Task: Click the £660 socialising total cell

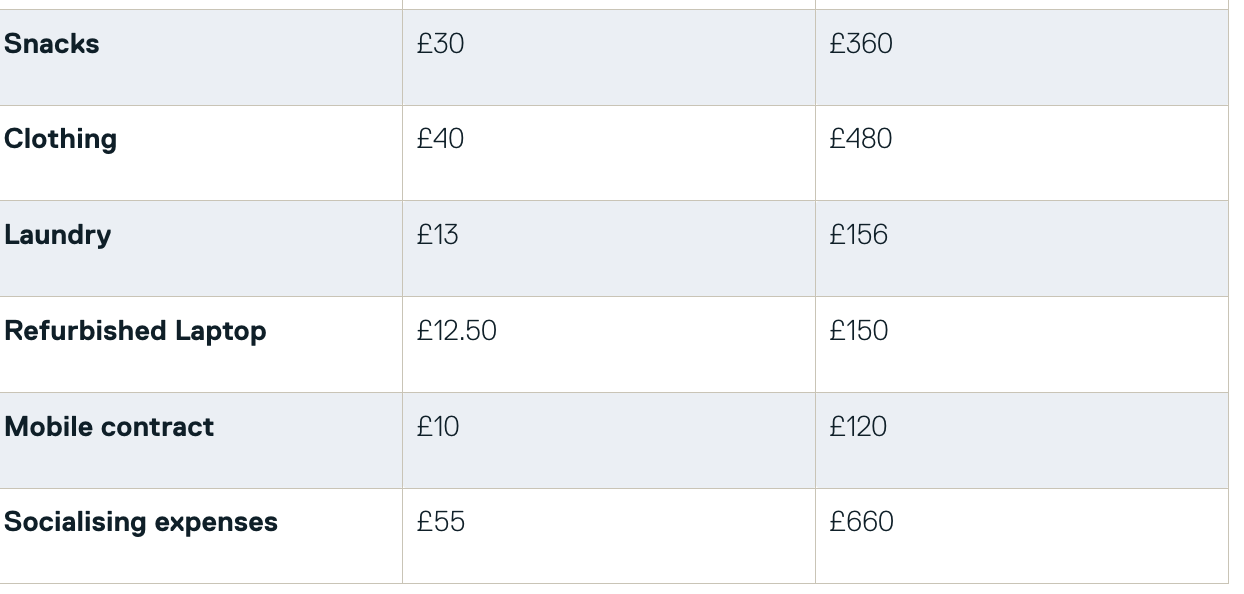Action: click(x=861, y=522)
